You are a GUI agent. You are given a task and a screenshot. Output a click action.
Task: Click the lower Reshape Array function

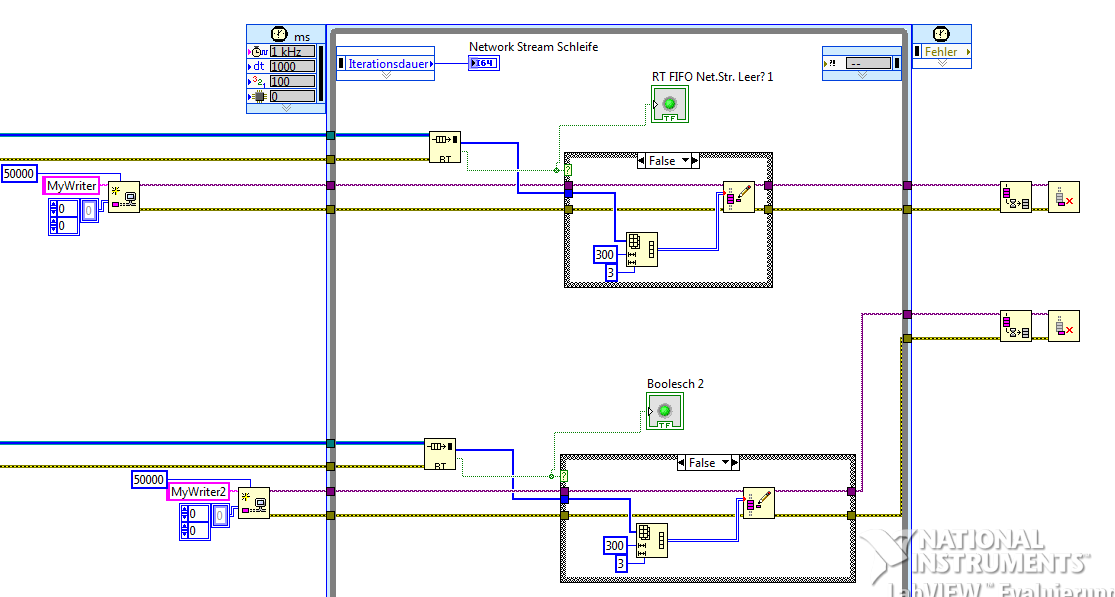[x=652, y=541]
